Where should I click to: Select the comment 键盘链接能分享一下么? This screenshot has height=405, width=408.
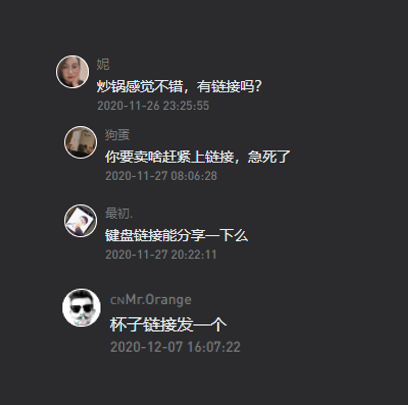[x=177, y=235]
